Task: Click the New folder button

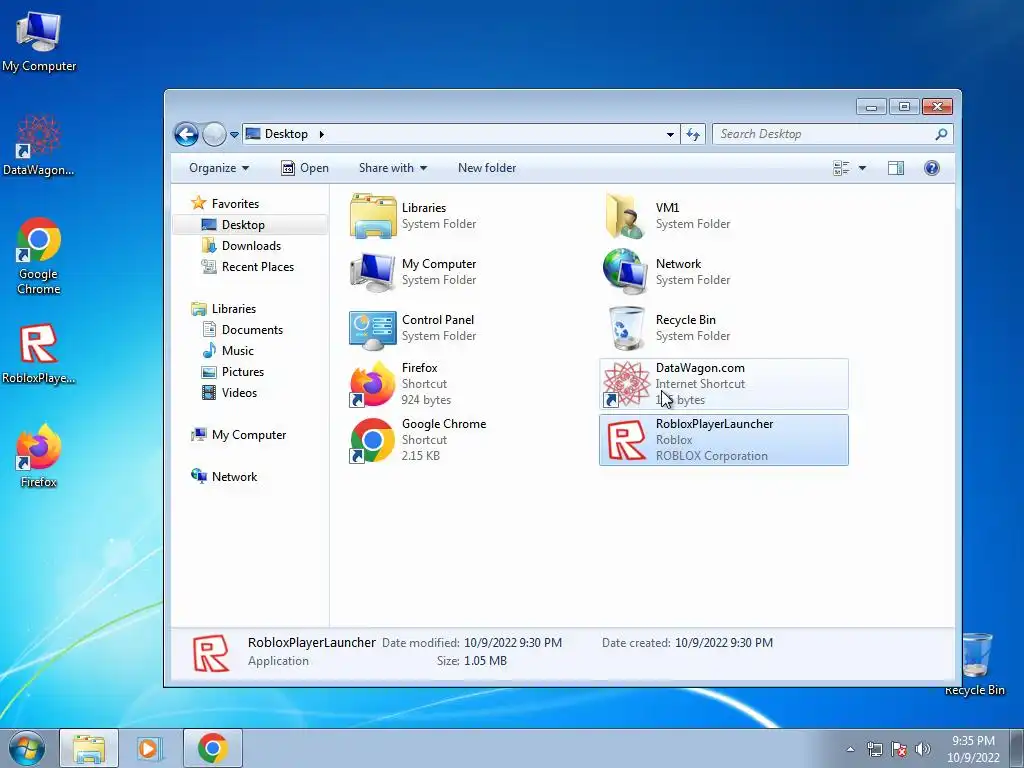Action: [487, 168]
